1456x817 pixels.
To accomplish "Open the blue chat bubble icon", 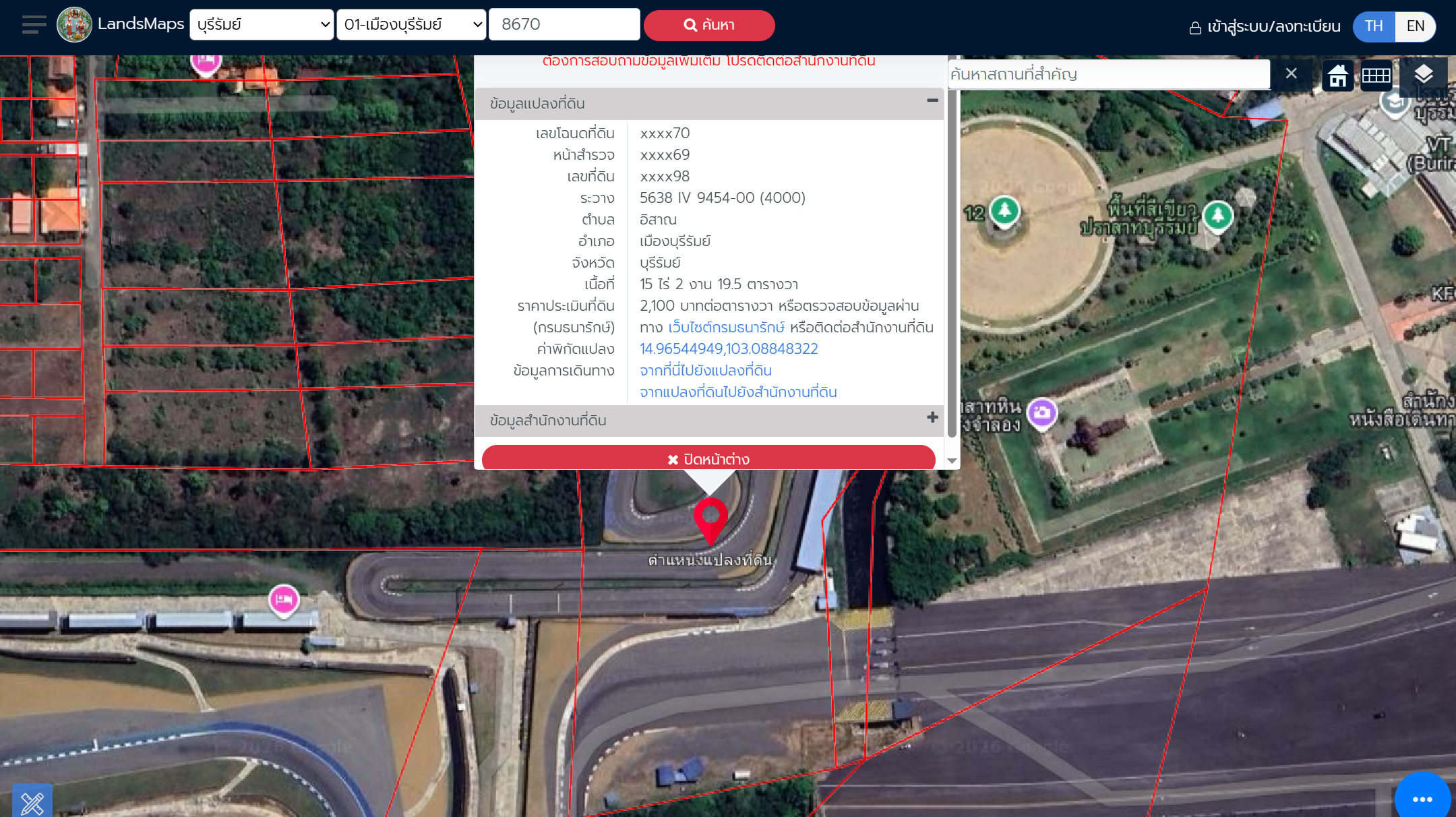I will [x=1422, y=799].
